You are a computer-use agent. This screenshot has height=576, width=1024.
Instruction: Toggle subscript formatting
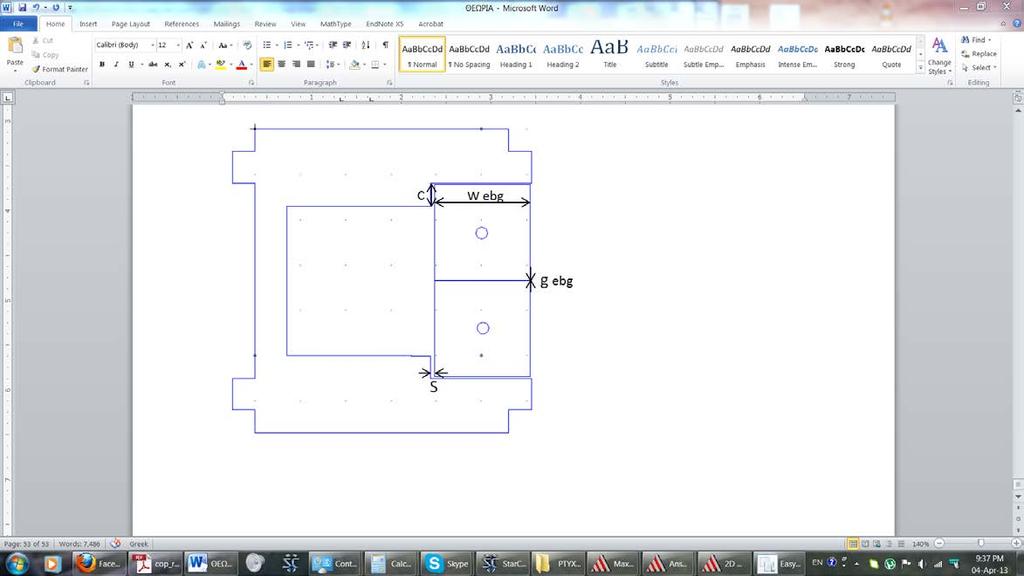coord(167,64)
